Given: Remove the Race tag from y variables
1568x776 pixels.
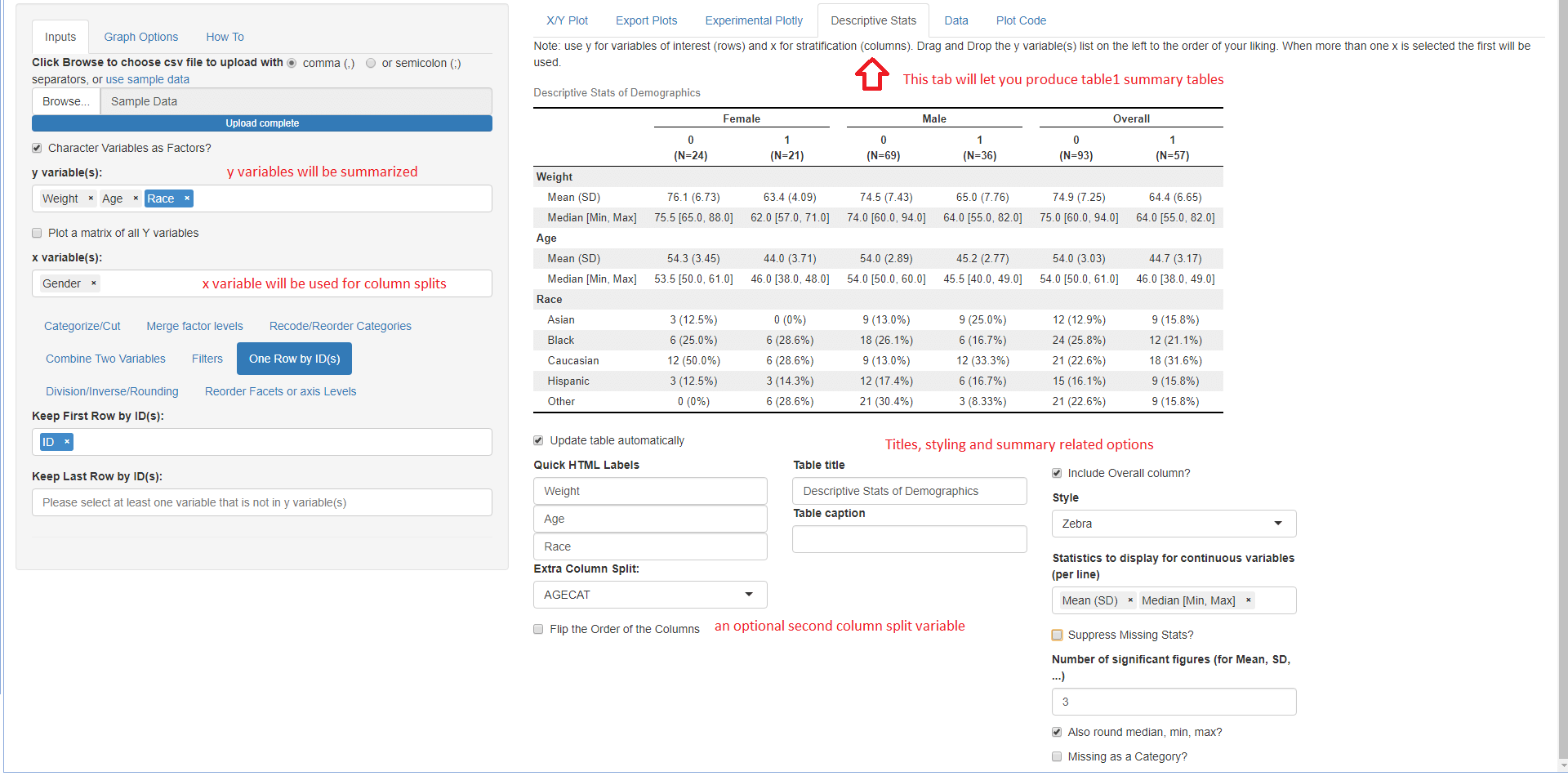Looking at the screenshot, I should (186, 198).
